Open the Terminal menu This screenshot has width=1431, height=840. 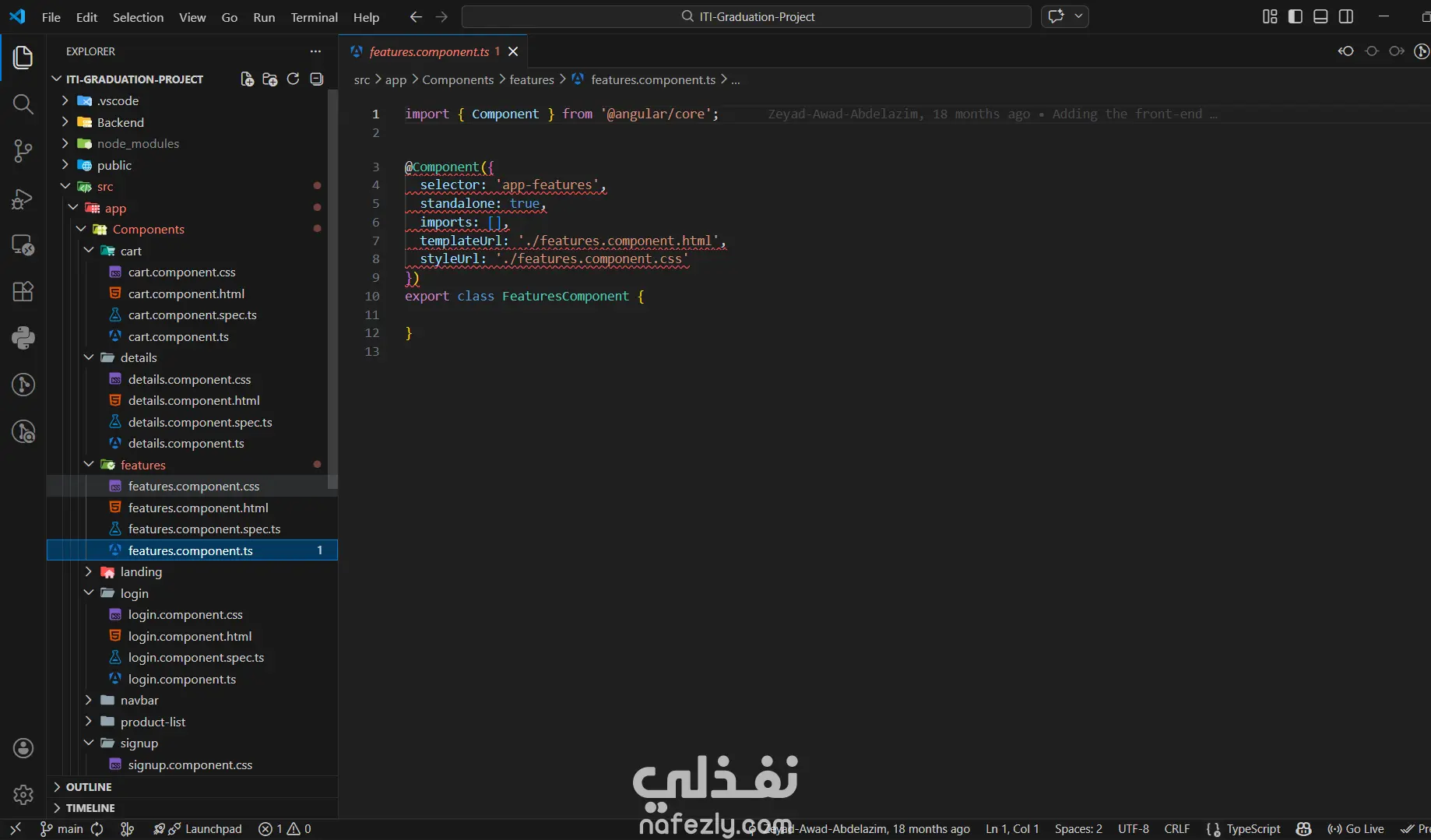pyautogui.click(x=314, y=17)
